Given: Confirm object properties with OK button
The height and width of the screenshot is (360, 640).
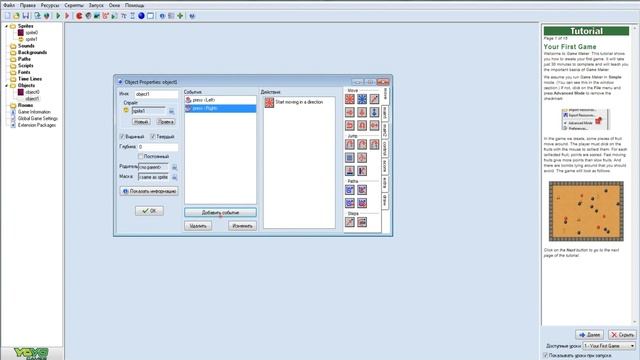Looking at the screenshot, I should (x=149, y=211).
